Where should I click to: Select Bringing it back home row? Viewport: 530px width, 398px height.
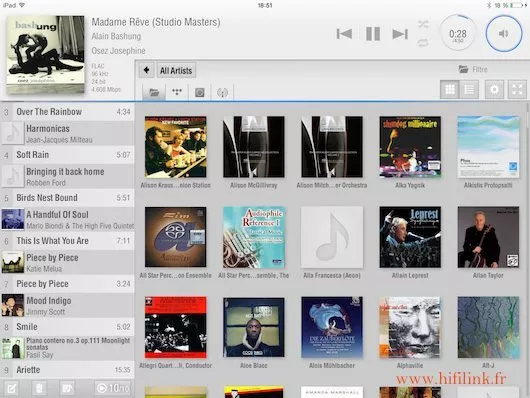click(x=67, y=176)
